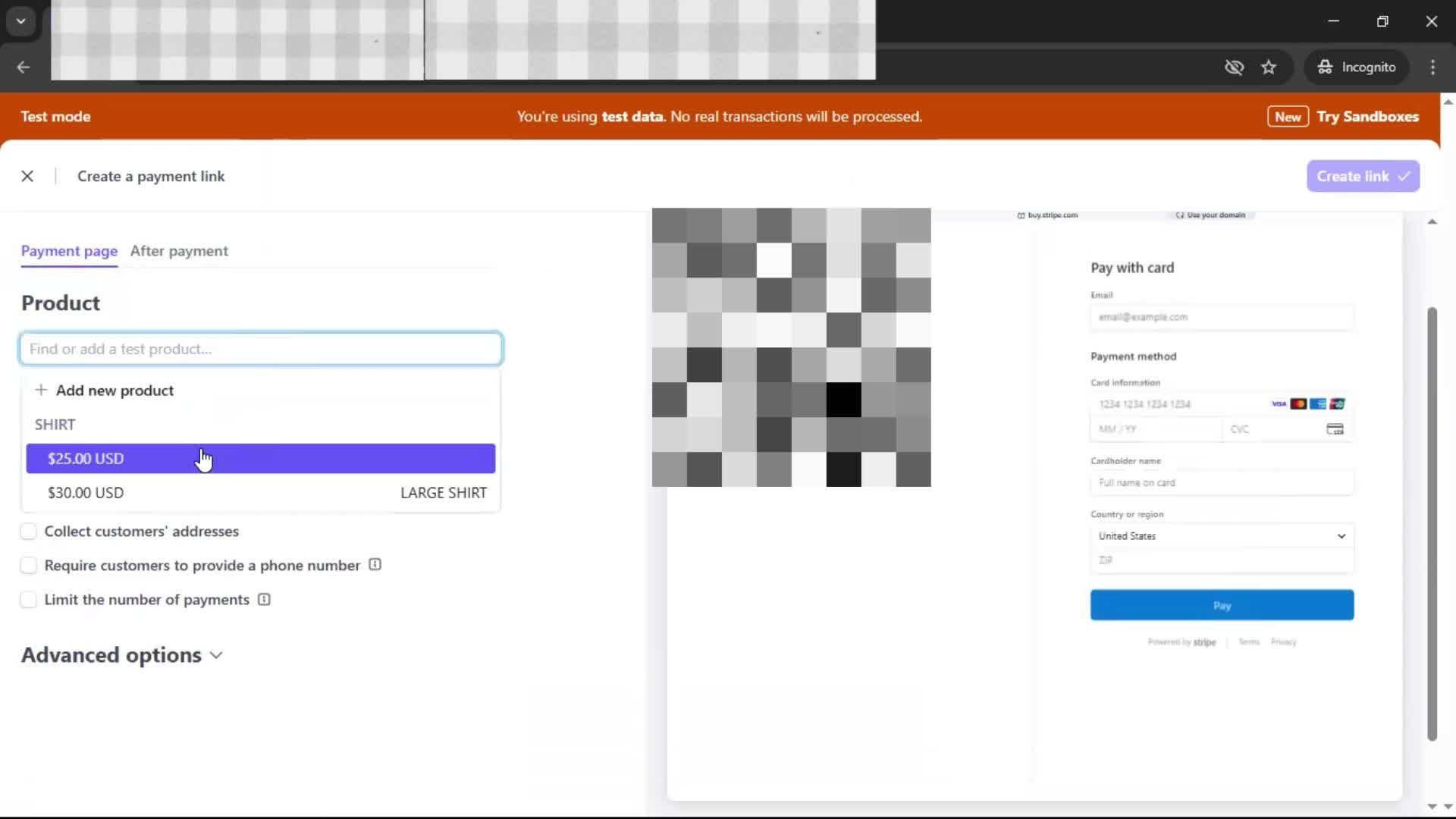Image resolution: width=1456 pixels, height=819 pixels.
Task: Open the browser three-dot menu
Action: click(1432, 67)
